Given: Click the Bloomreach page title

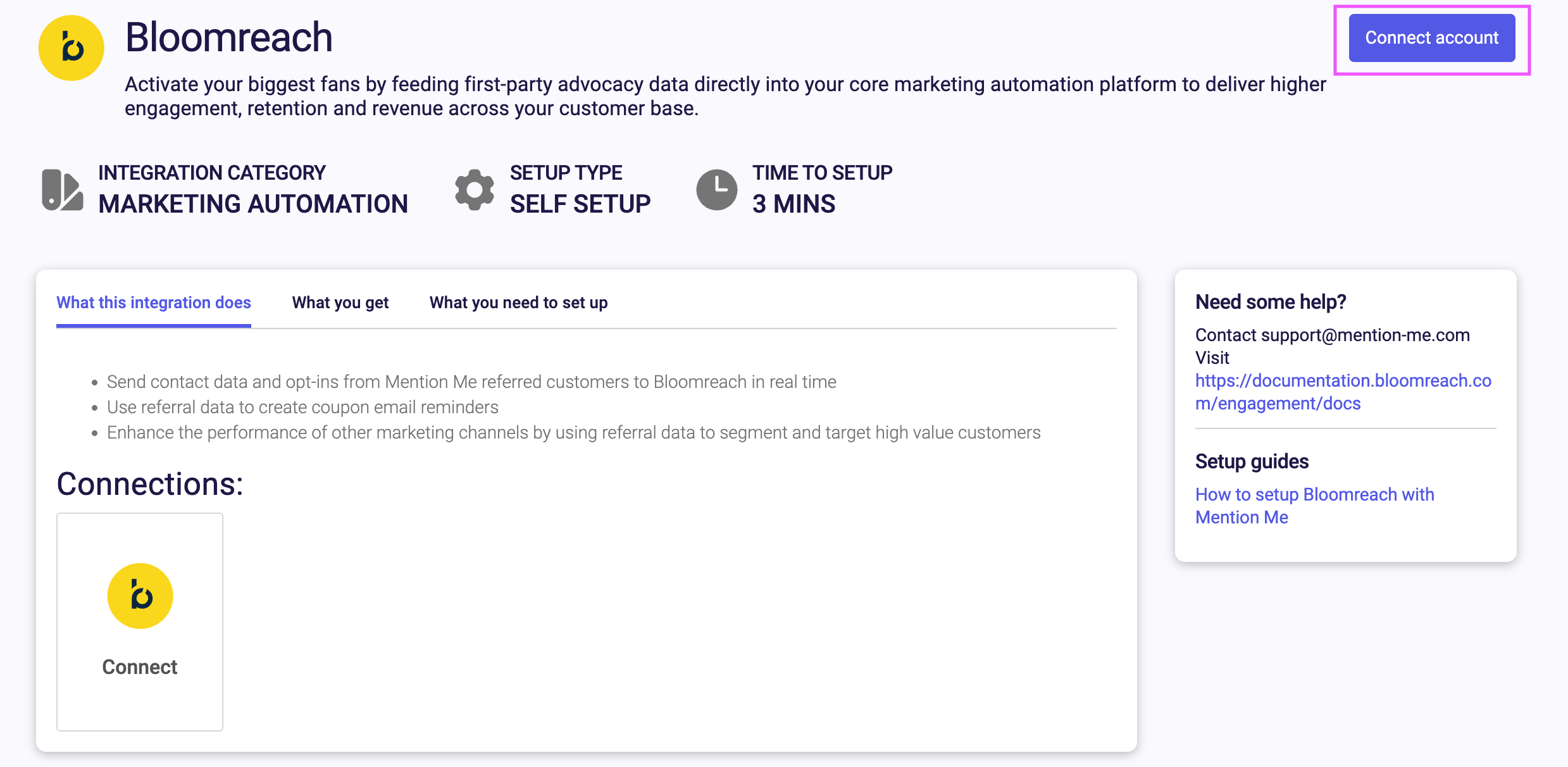Looking at the screenshot, I should (x=228, y=37).
